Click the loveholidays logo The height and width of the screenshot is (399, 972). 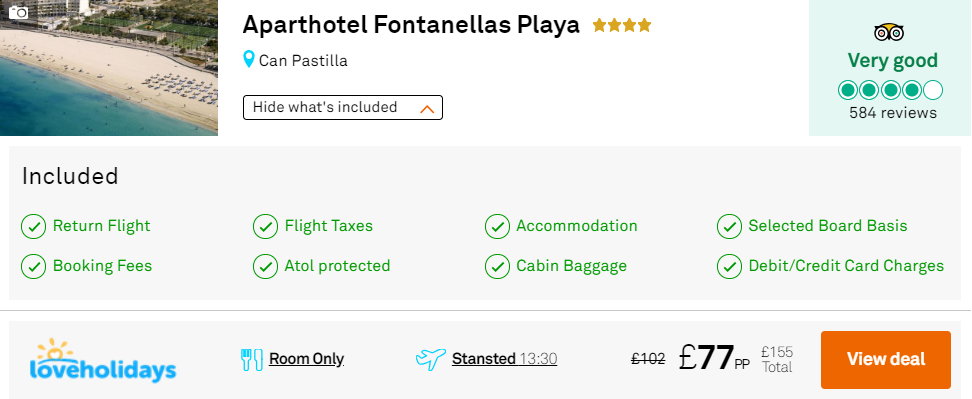click(x=103, y=359)
